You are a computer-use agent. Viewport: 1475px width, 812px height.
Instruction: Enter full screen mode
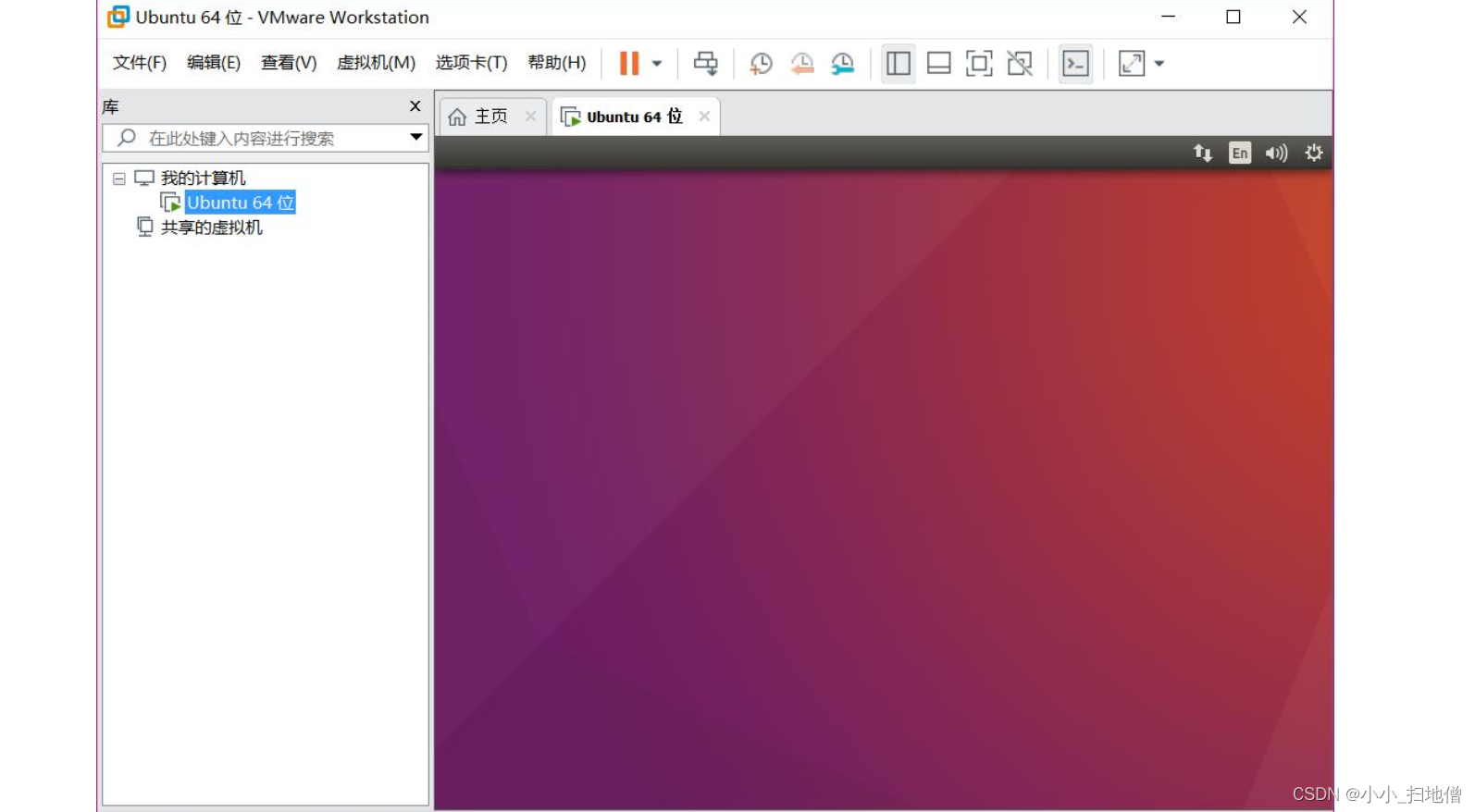[x=979, y=63]
